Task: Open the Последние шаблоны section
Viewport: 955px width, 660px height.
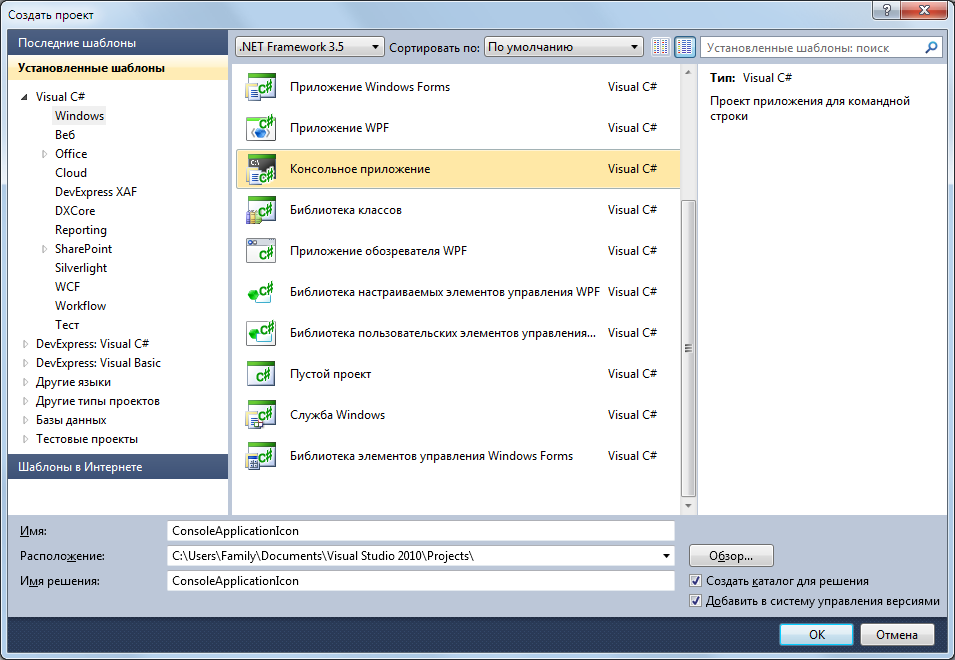Action: coord(118,43)
